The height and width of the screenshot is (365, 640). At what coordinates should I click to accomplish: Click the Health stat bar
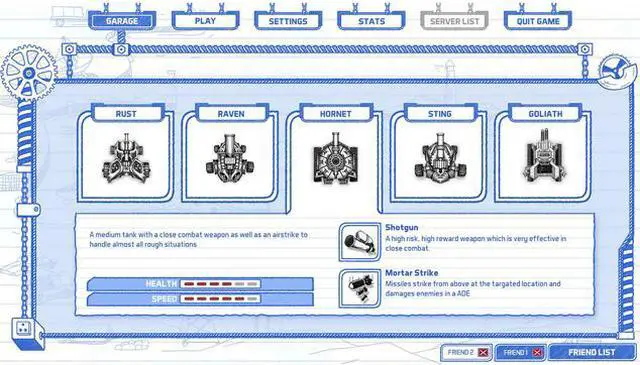tap(200, 284)
